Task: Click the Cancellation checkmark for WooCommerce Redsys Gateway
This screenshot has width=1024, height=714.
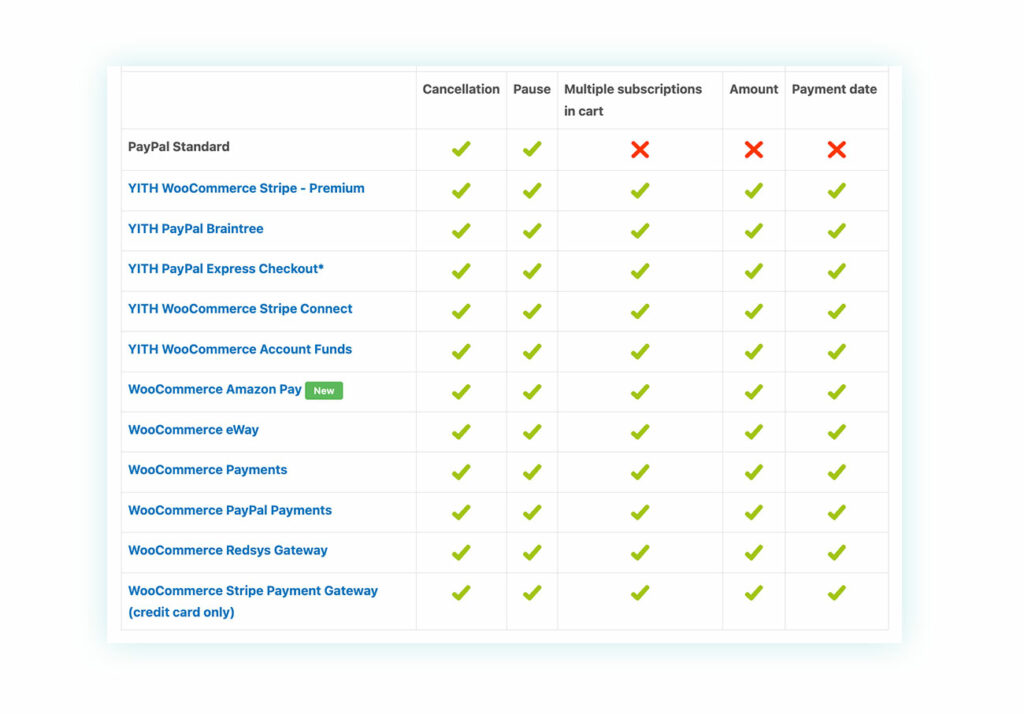Action: (460, 551)
